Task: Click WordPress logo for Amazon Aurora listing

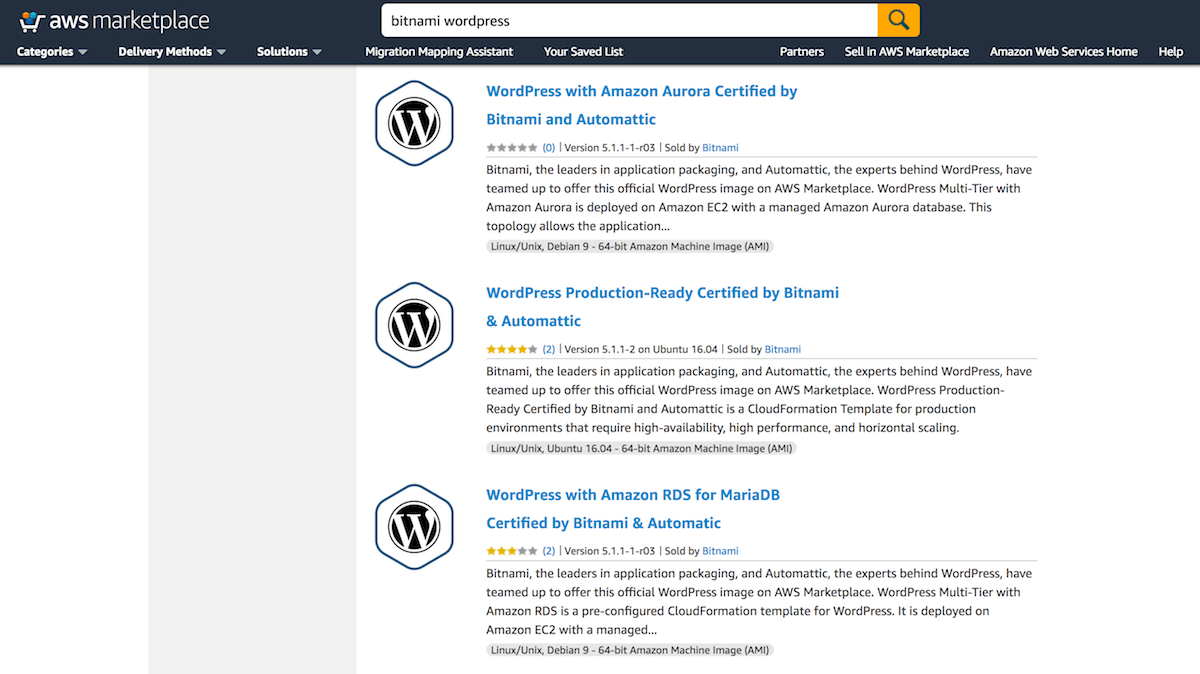Action: coord(414,123)
